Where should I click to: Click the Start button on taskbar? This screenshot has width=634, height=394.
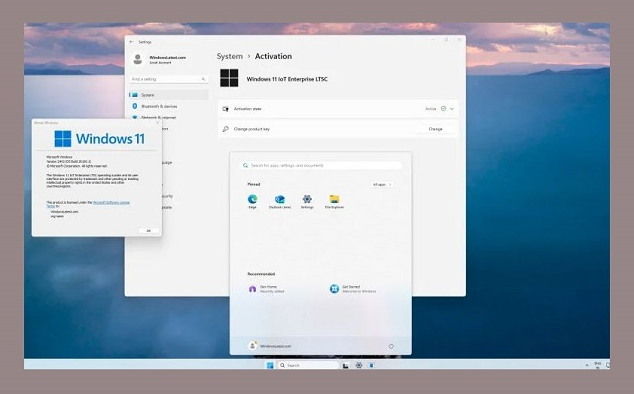270,365
